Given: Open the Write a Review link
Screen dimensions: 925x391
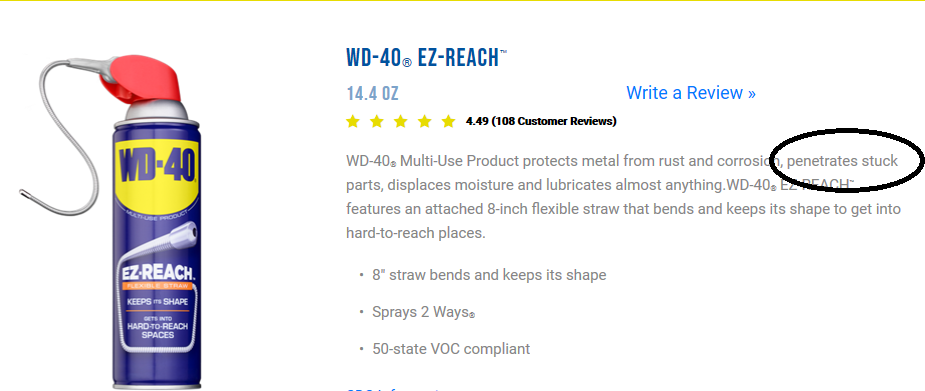Looking at the screenshot, I should click(x=691, y=93).
